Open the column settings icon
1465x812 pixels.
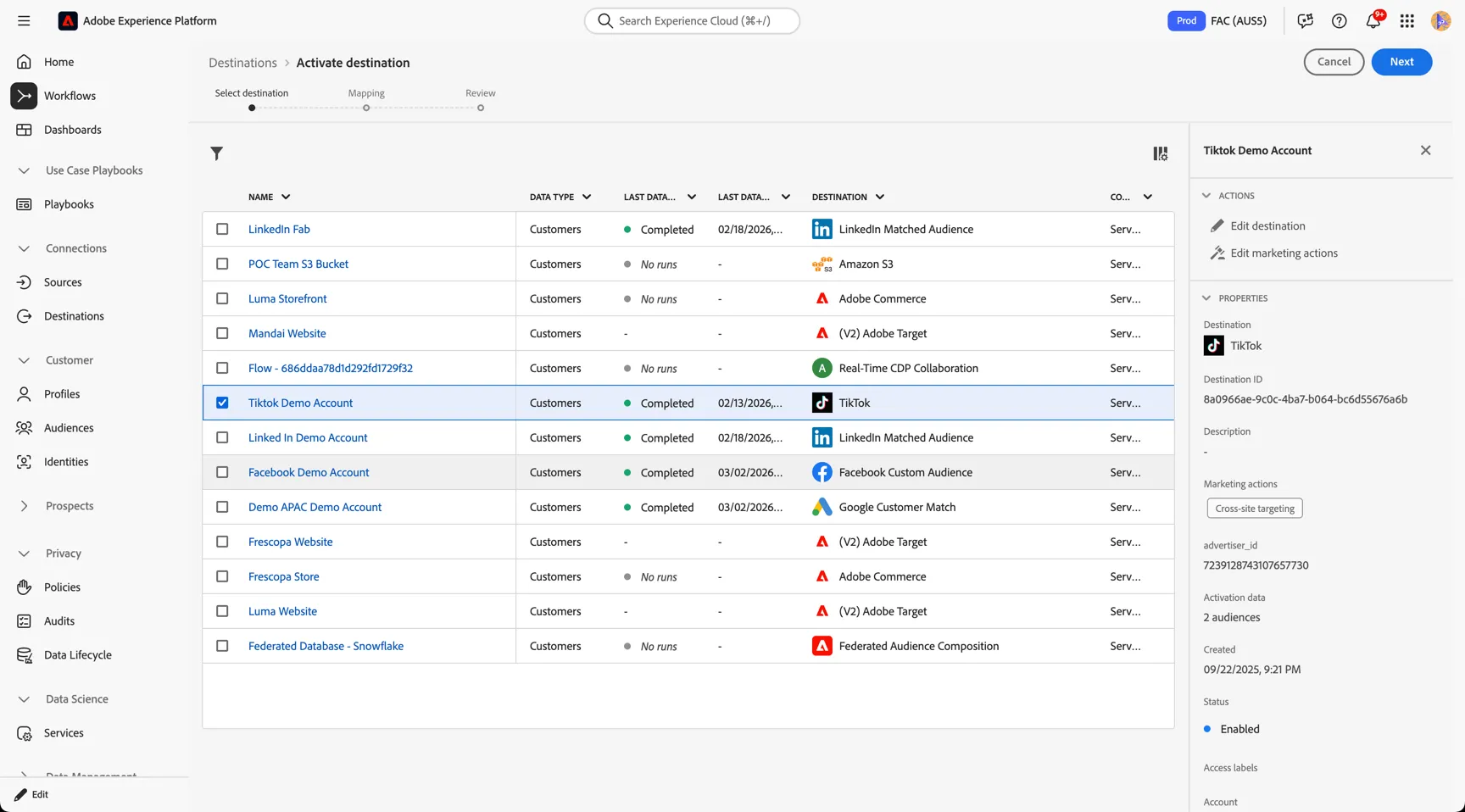click(x=1161, y=153)
